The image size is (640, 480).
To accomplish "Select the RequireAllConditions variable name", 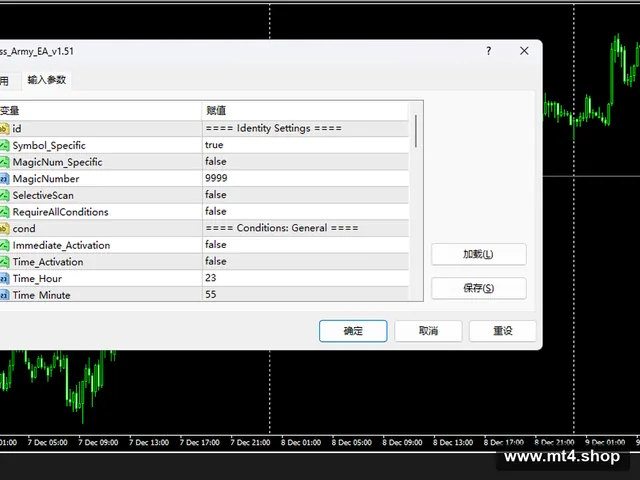I will pos(60,212).
